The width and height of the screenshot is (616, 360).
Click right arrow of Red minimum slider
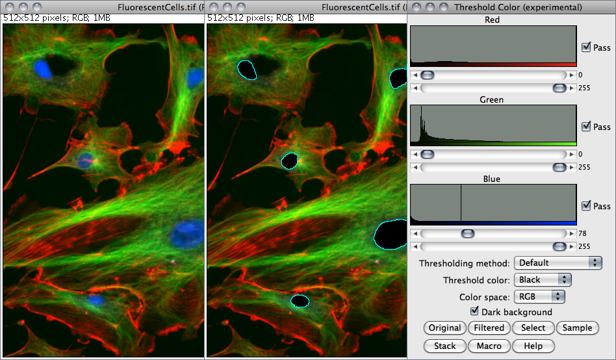[x=572, y=75]
